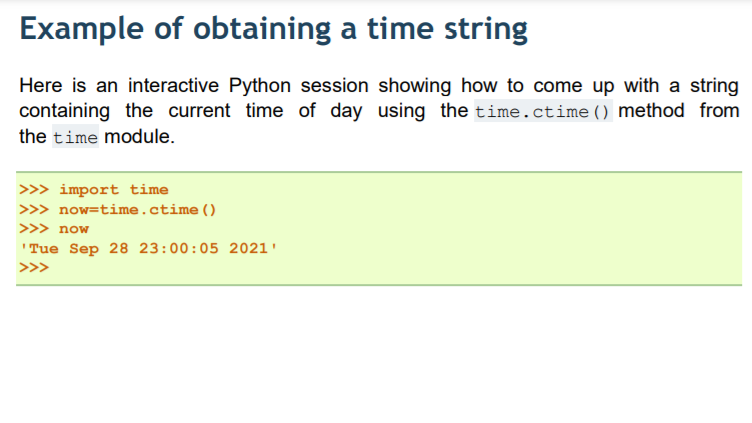Viewport: 752px width, 423px height.
Task: Click the word 'session' in the paragraph
Action: [x=334, y=86]
